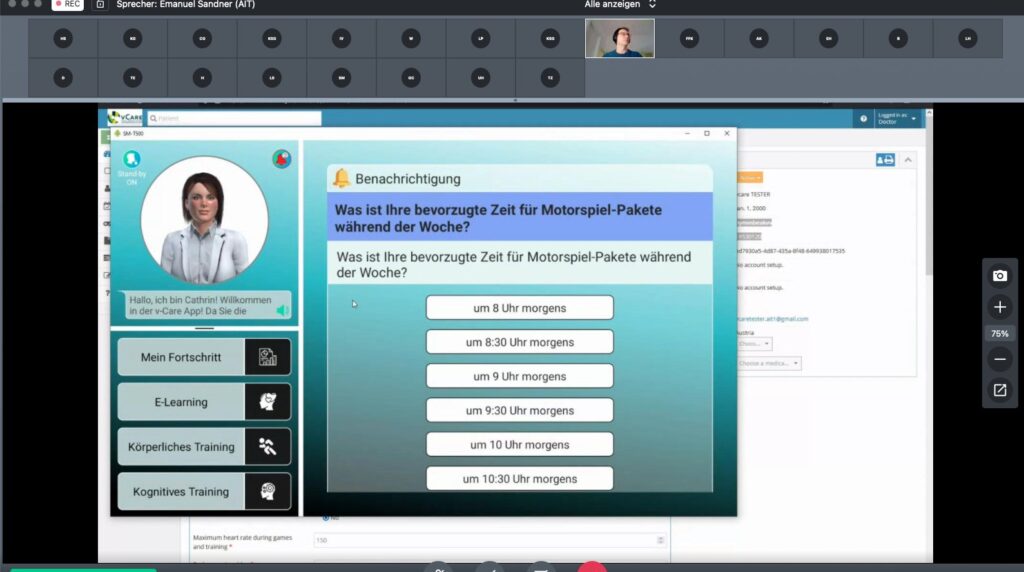This screenshot has height=572, width=1024.
Task: Click the speaker icon in chat bubble
Action: click(x=283, y=311)
